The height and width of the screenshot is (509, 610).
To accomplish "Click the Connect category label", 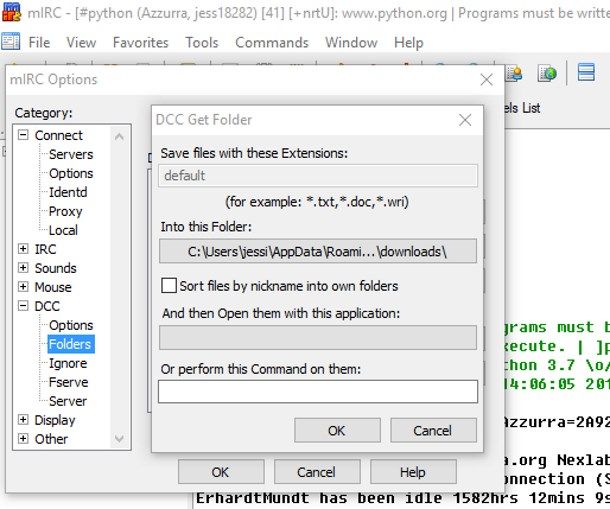I will click(58, 135).
